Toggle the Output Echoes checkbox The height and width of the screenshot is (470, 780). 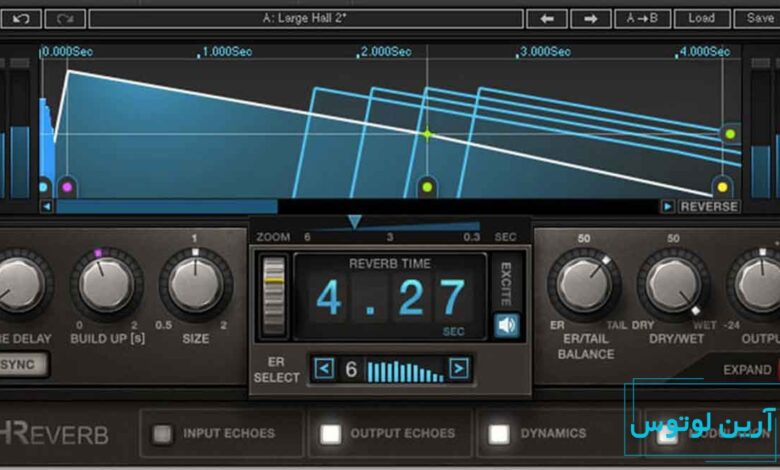pos(329,434)
